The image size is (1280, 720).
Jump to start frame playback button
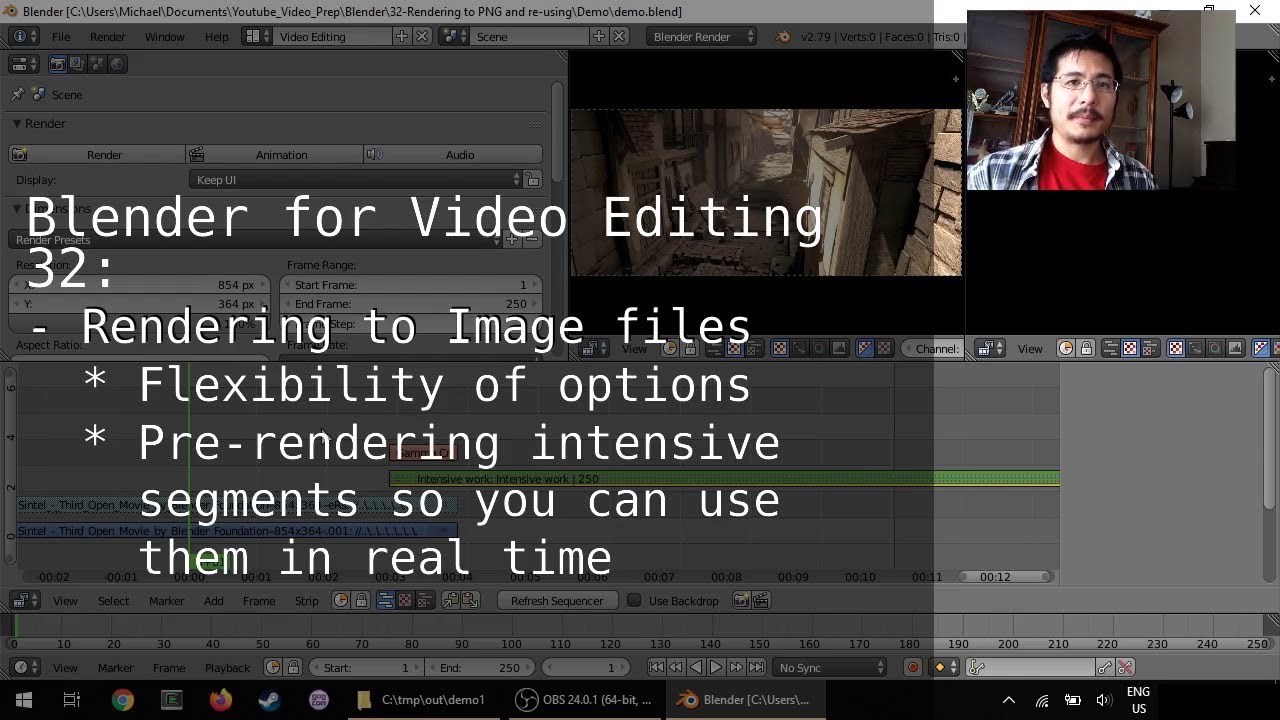[x=656, y=667]
